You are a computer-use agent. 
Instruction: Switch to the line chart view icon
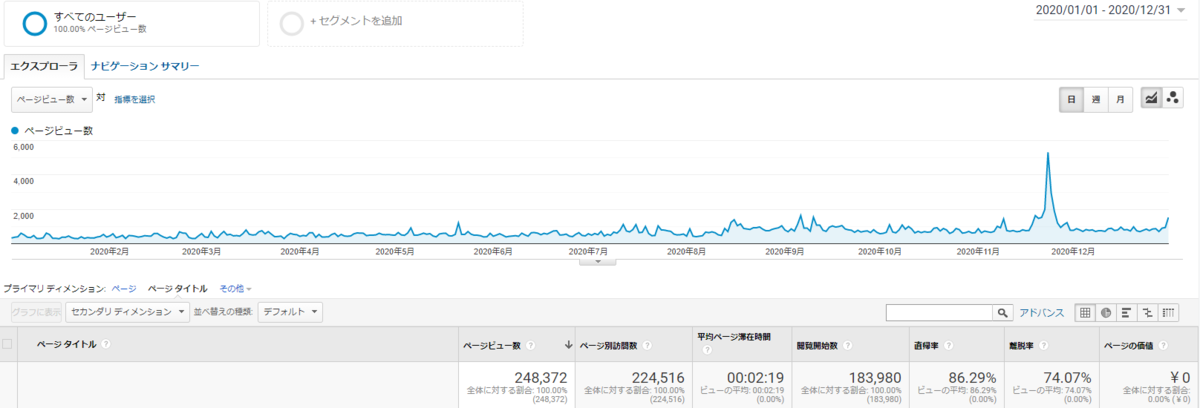coord(1152,98)
